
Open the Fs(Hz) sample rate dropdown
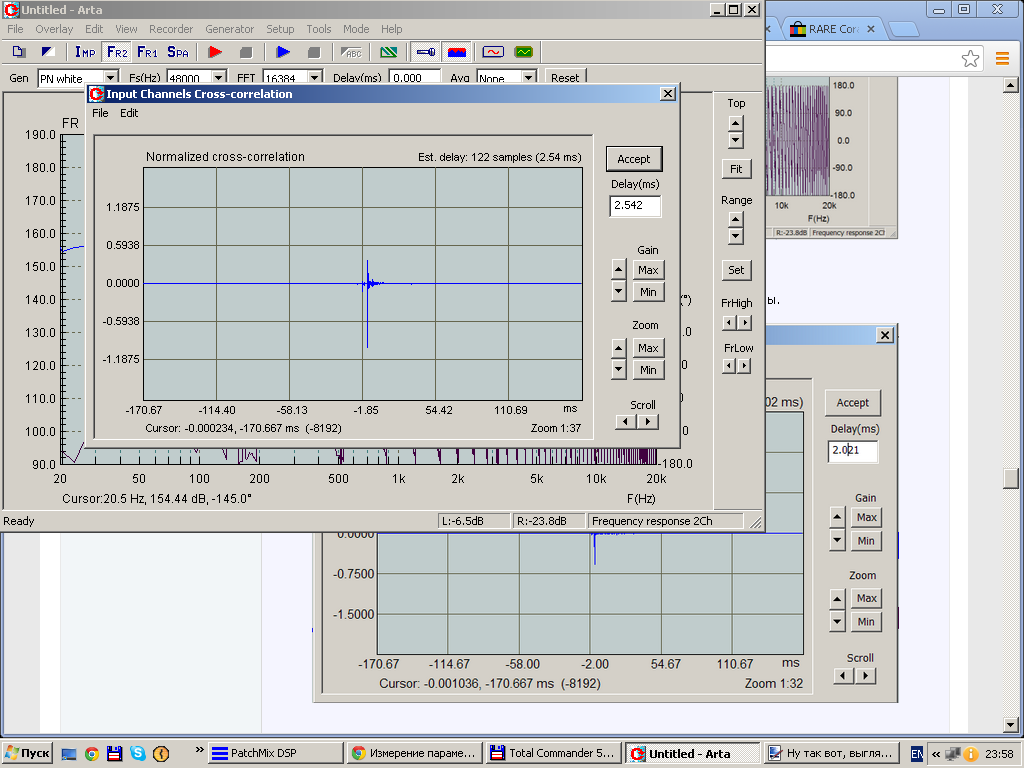point(217,78)
